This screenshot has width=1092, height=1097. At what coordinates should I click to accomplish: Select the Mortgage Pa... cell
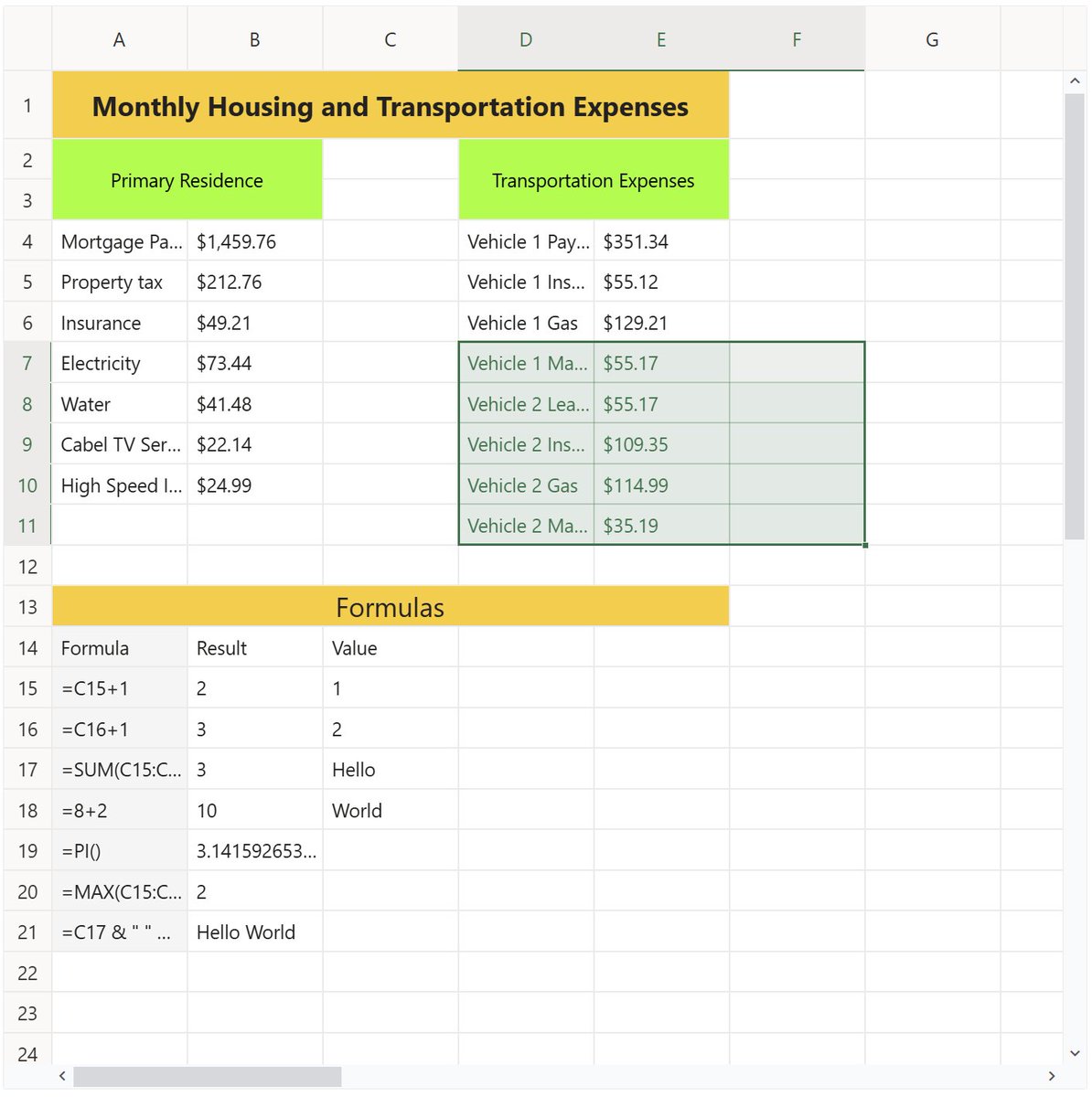click(120, 241)
